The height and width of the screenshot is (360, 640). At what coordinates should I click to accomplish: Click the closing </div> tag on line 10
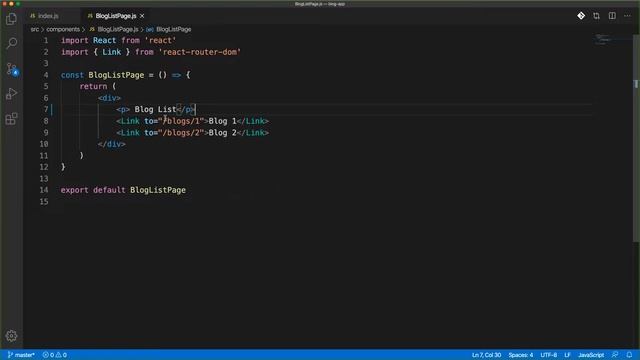tap(111, 144)
